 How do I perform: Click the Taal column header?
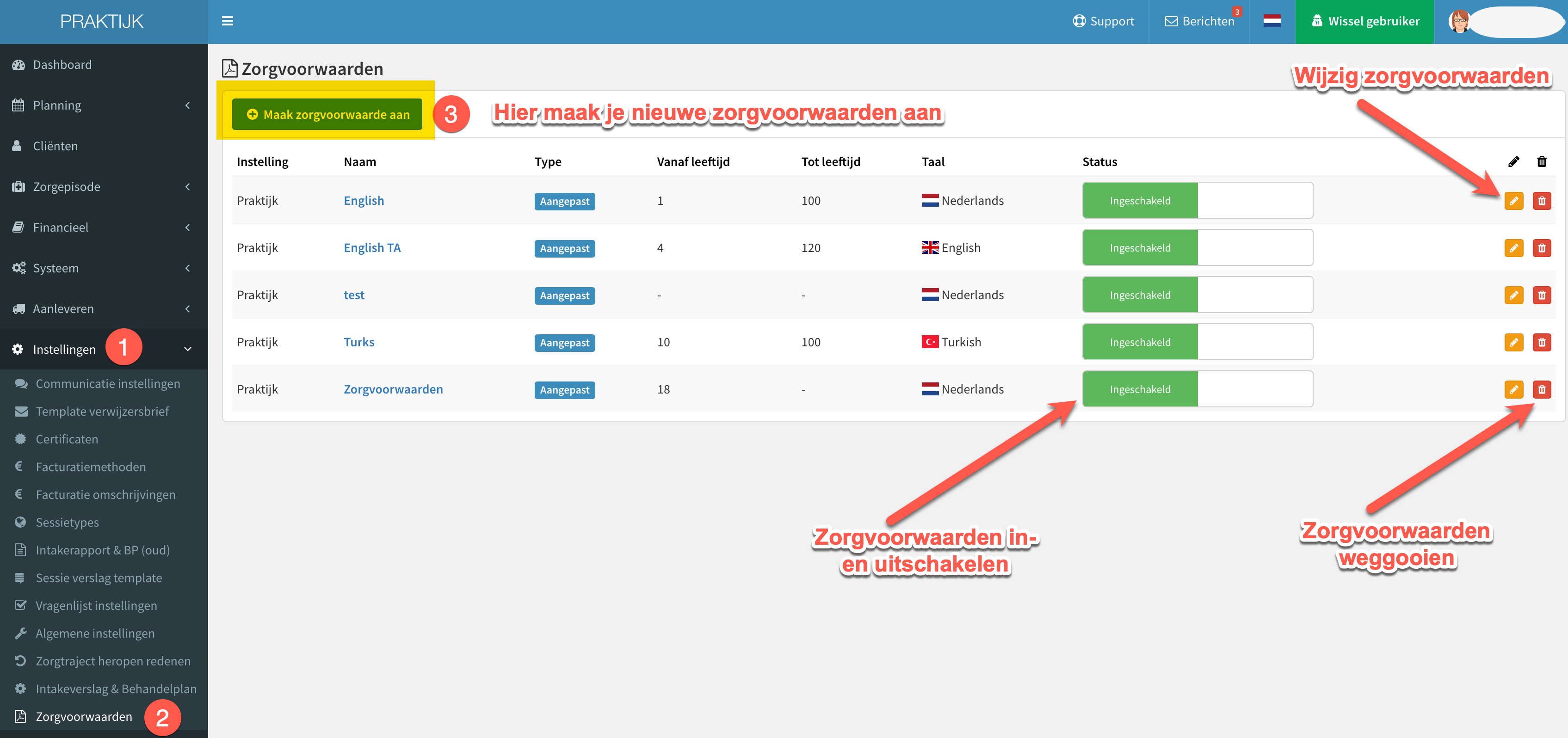point(932,162)
